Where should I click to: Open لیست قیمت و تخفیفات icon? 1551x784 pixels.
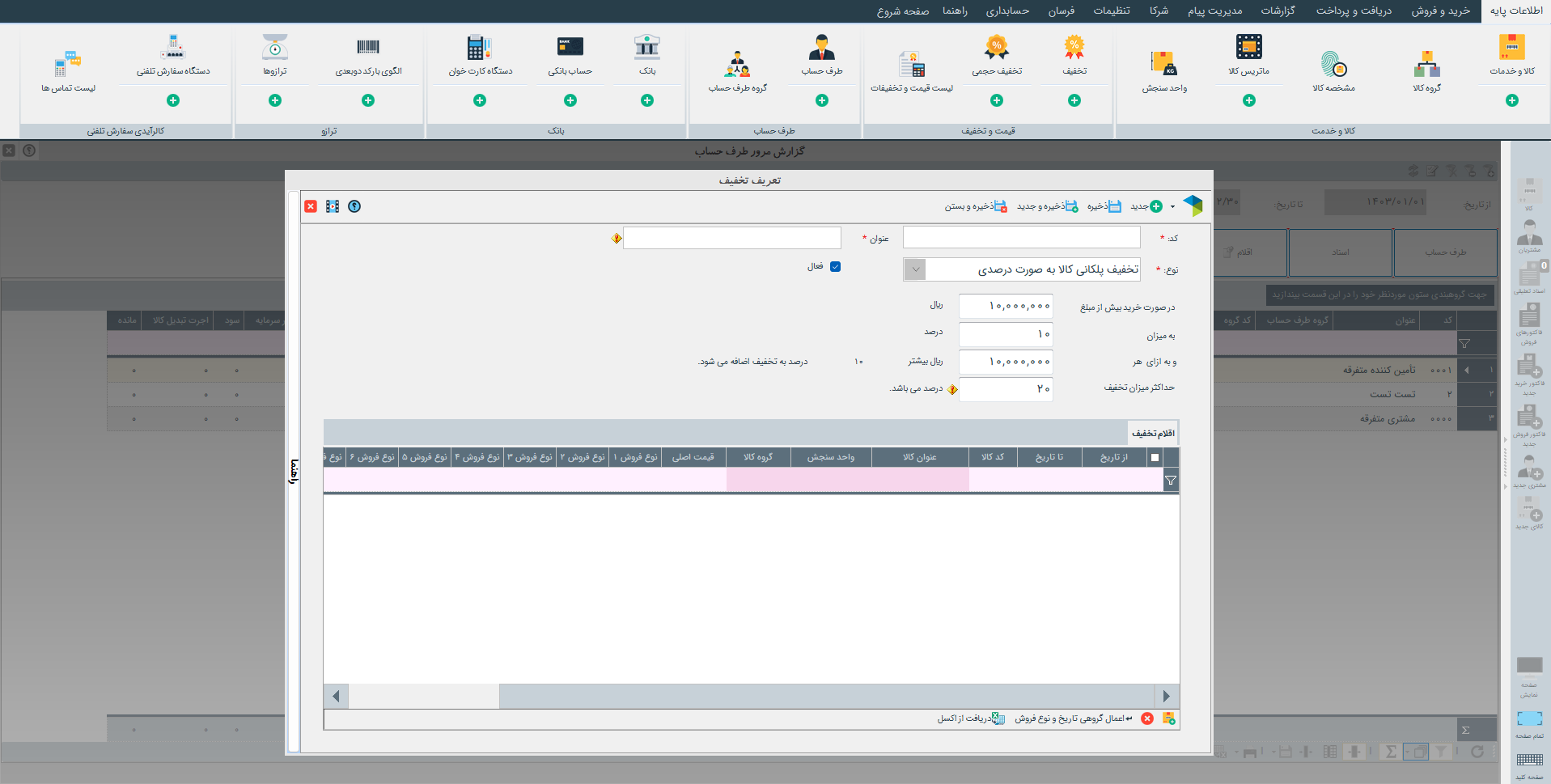(912, 64)
